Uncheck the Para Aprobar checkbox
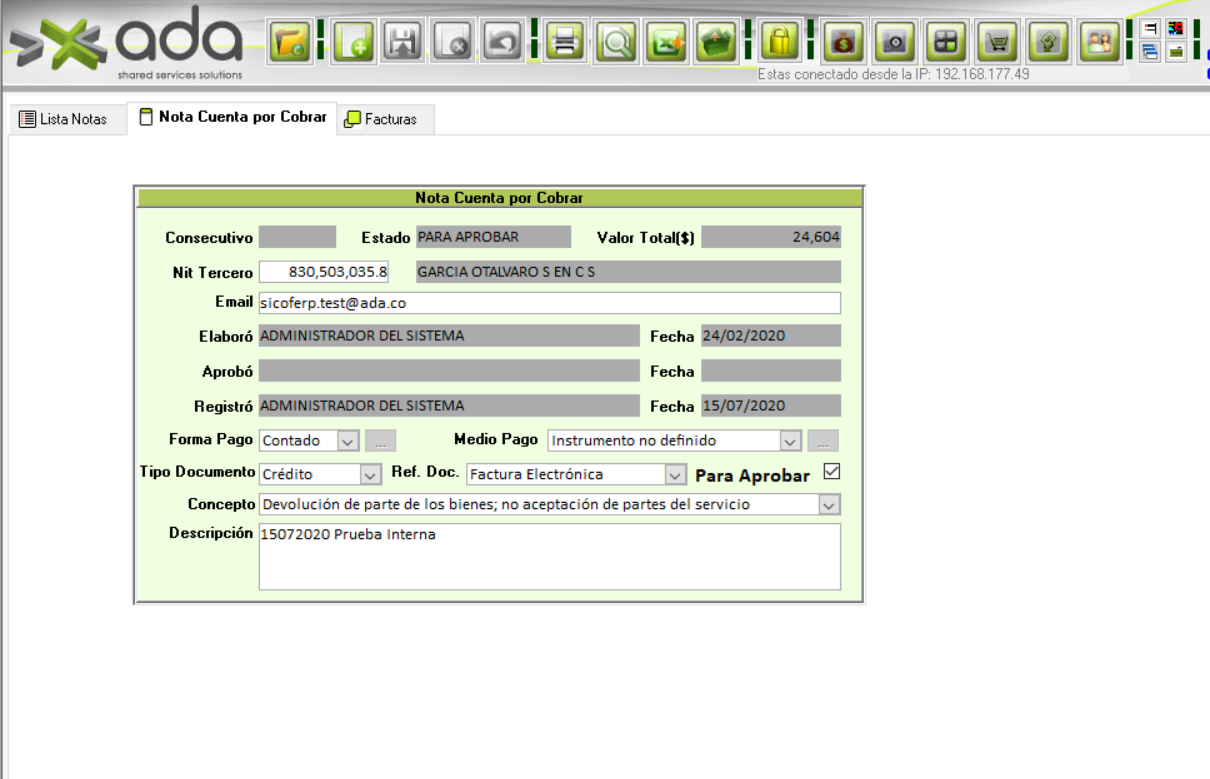The height and width of the screenshot is (779, 1210). tap(831, 472)
